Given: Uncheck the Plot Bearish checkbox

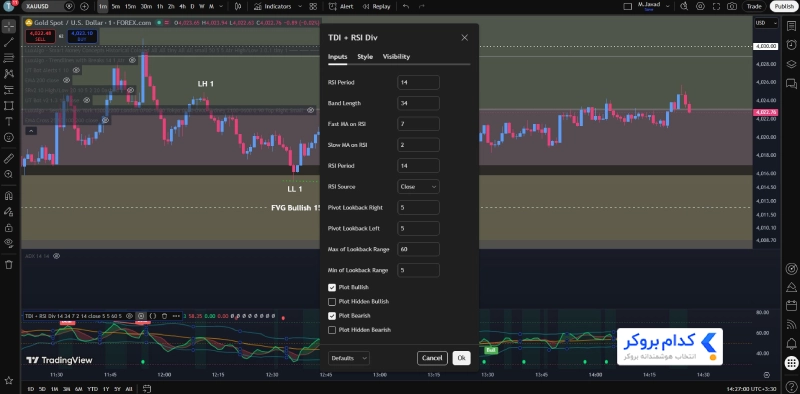Looking at the screenshot, I should click(332, 316).
